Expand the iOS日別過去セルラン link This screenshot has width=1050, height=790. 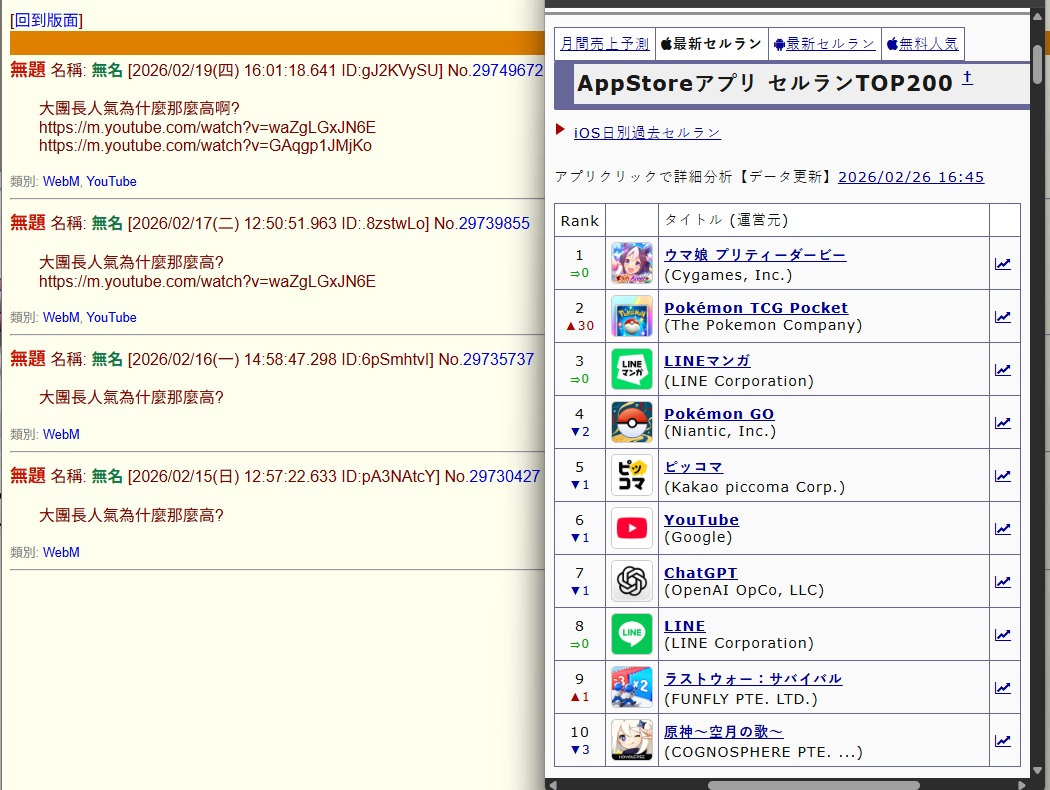[x=647, y=132]
